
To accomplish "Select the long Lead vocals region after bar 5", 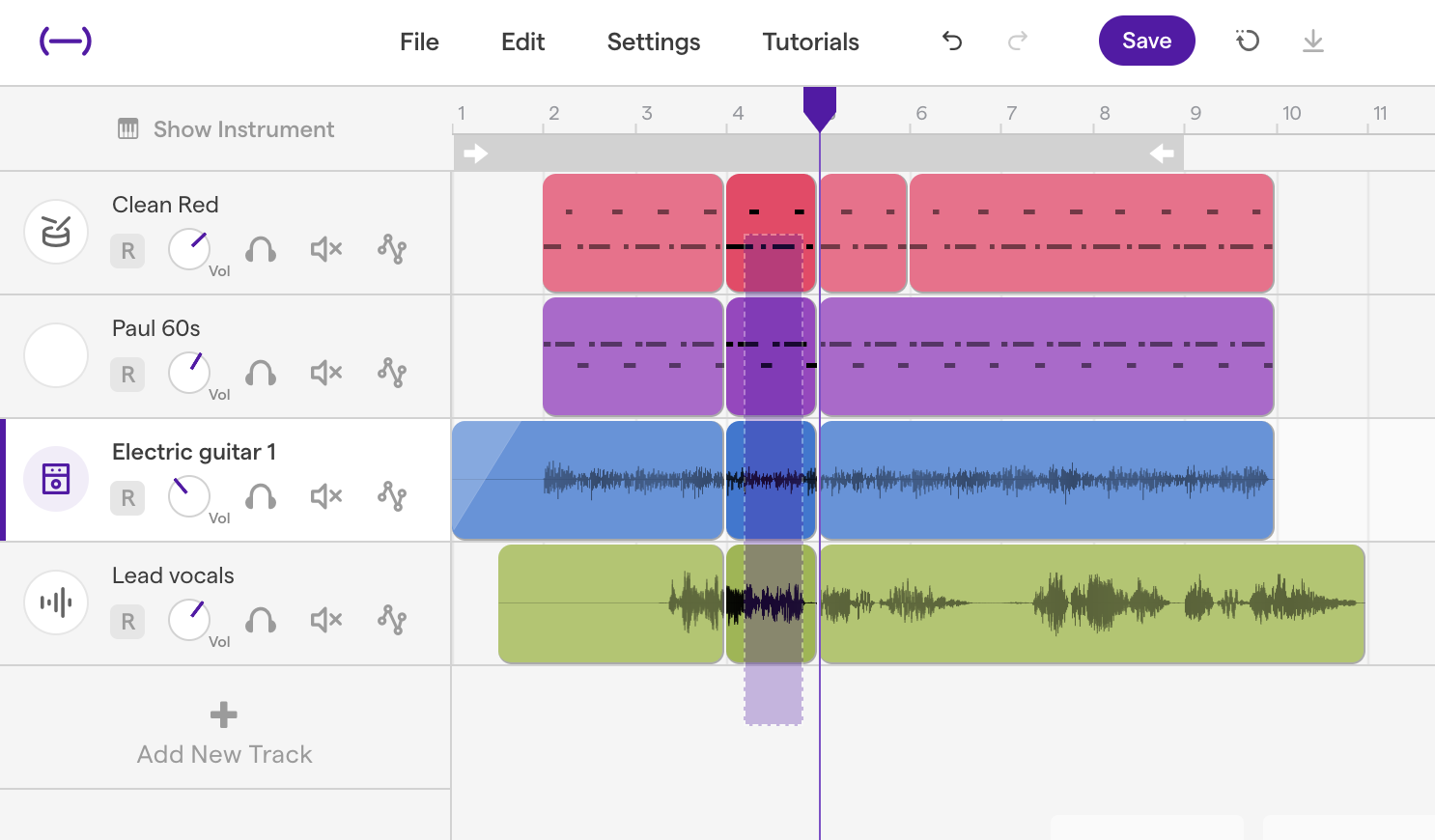I will click(x=1092, y=603).
